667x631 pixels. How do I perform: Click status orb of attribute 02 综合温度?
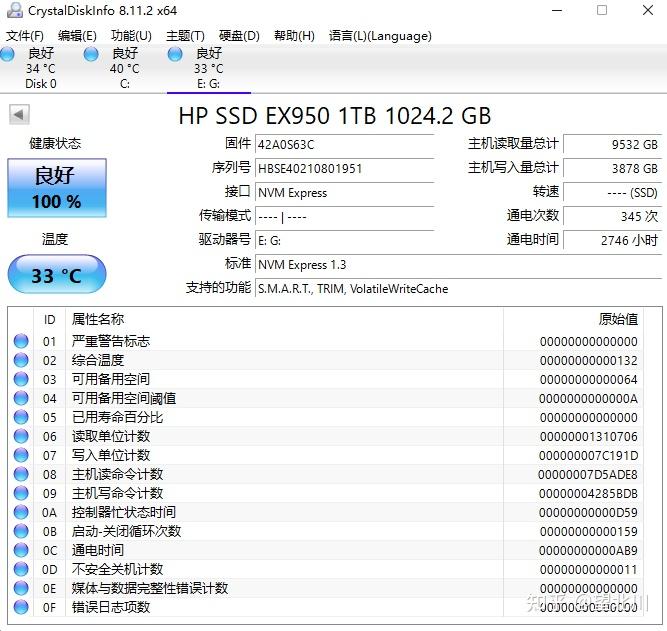[x=21, y=360]
